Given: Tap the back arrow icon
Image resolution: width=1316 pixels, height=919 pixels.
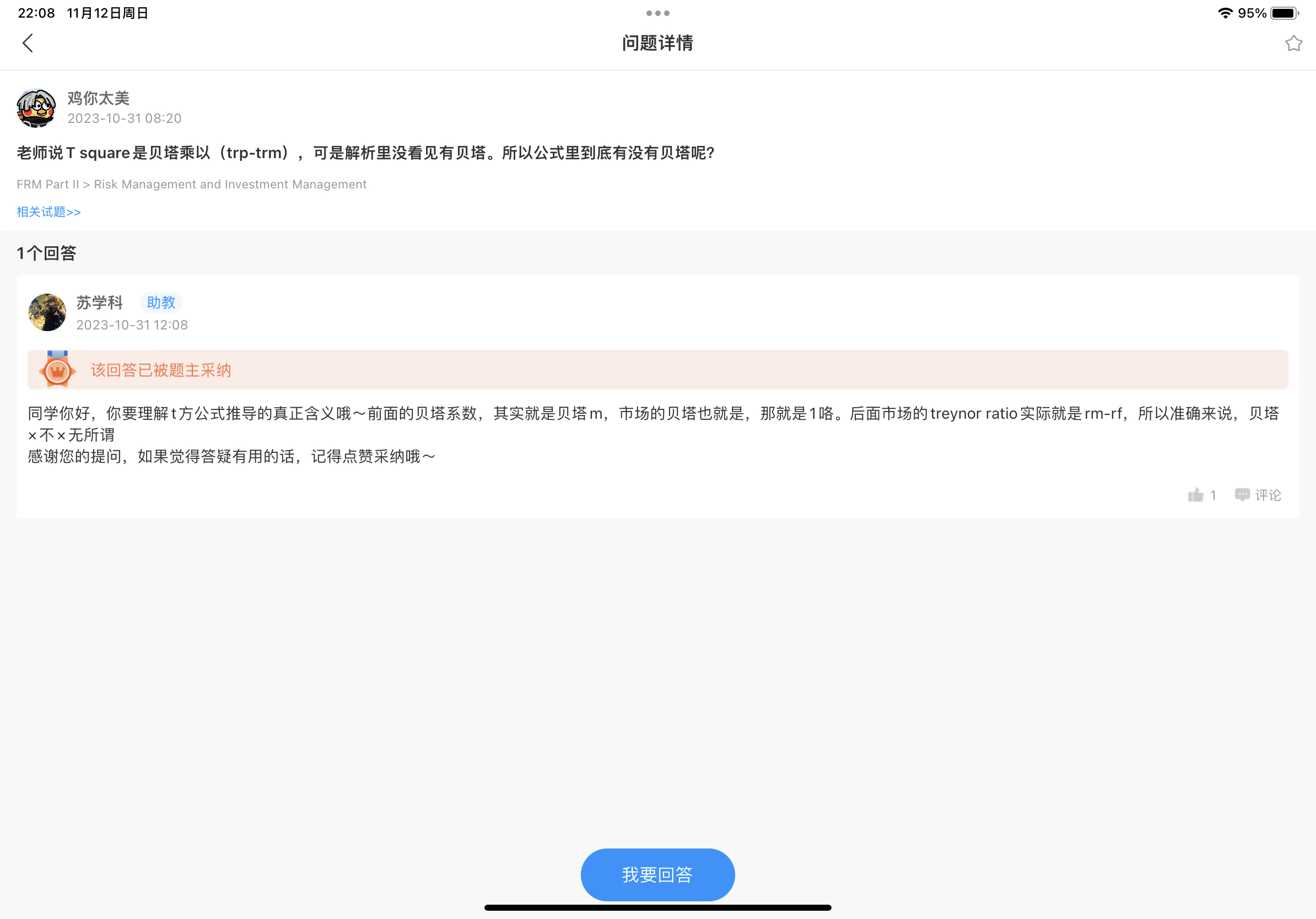Looking at the screenshot, I should (28, 43).
